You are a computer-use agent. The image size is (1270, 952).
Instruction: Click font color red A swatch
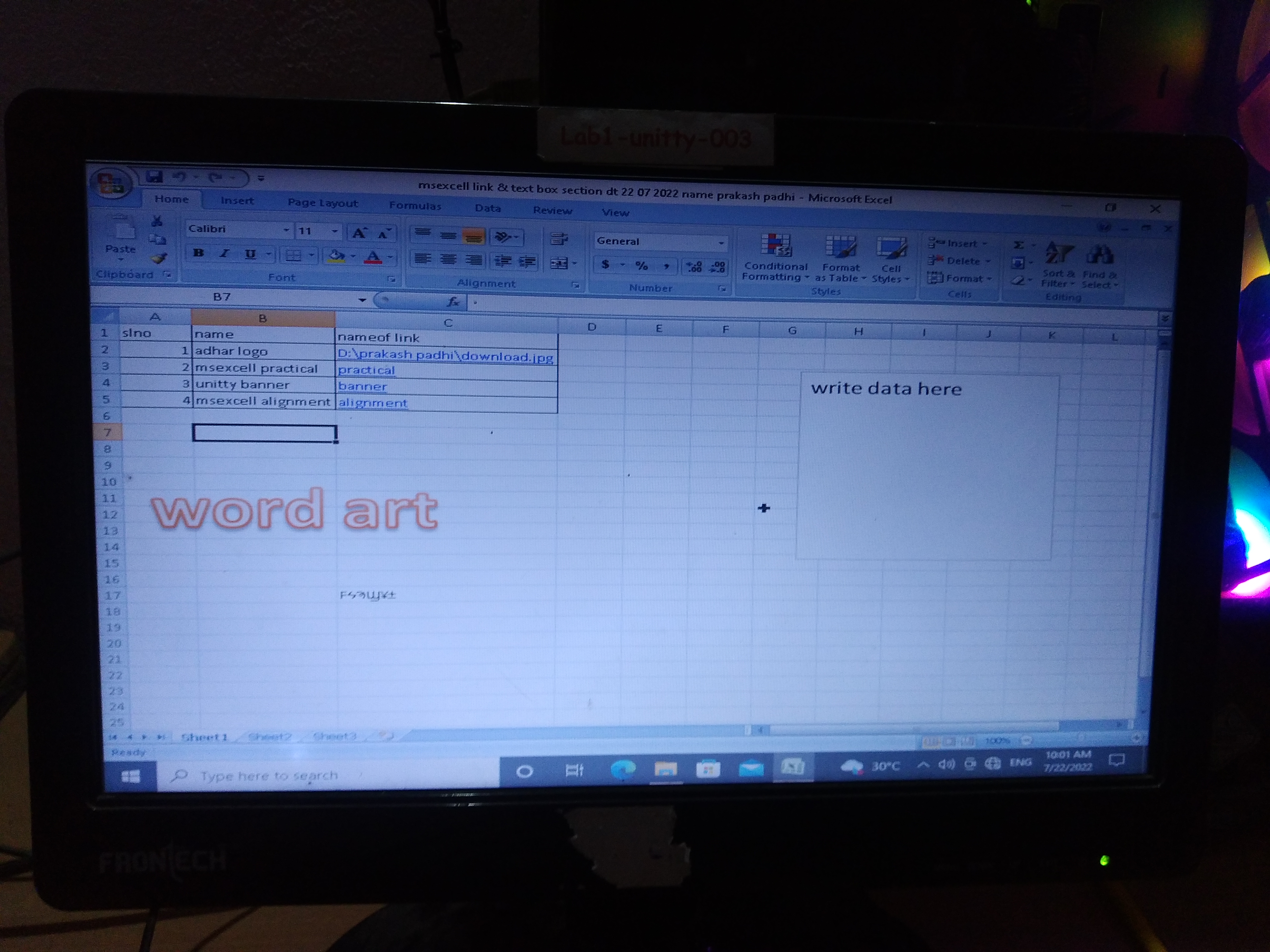[x=373, y=257]
